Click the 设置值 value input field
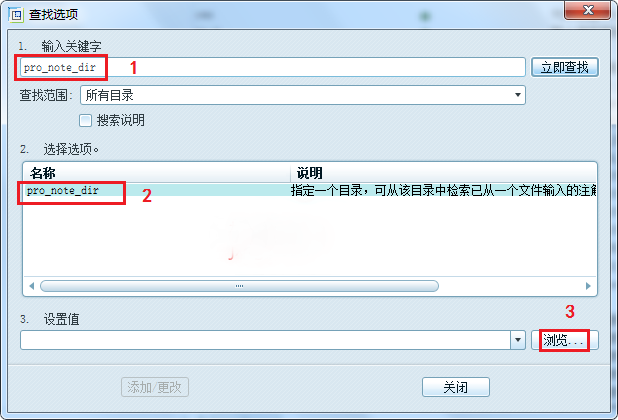The height and width of the screenshot is (420, 618). (265, 340)
